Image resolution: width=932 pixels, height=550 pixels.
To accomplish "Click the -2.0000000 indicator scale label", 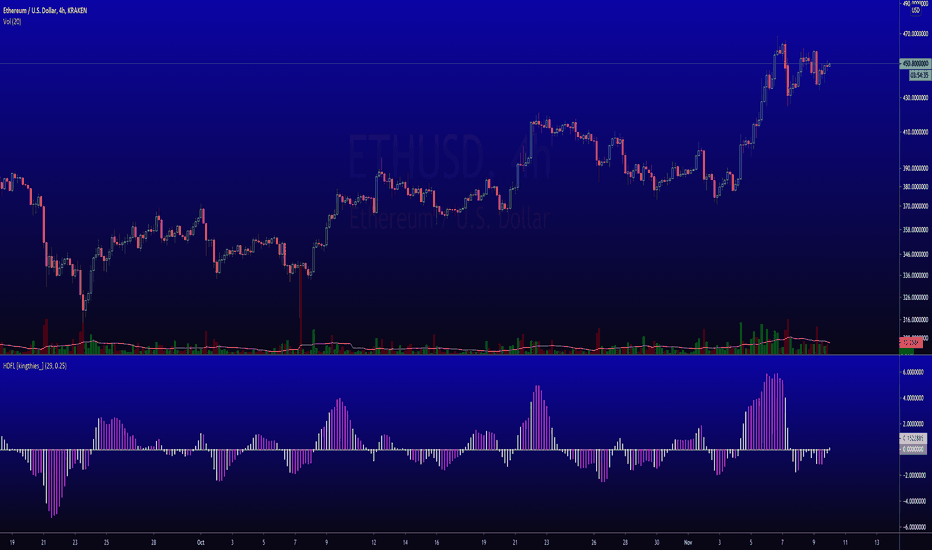I will click(x=914, y=476).
